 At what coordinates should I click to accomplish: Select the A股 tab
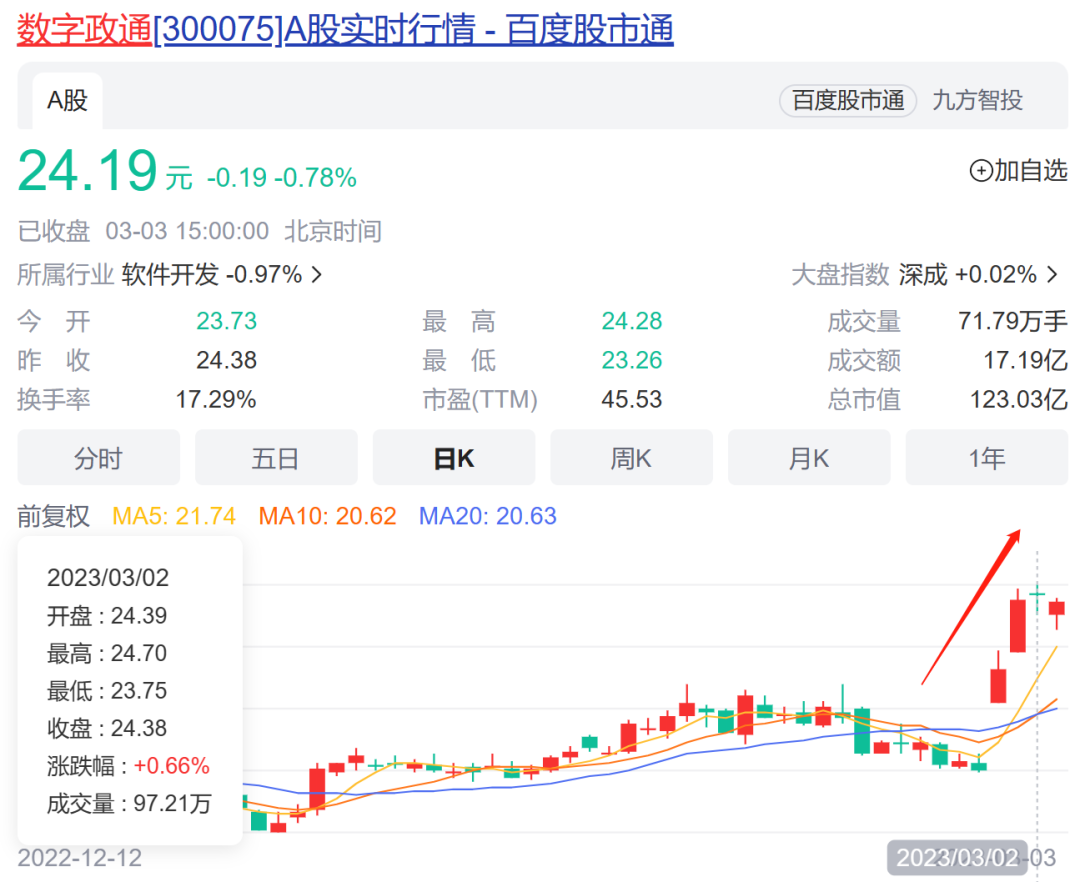tap(68, 101)
